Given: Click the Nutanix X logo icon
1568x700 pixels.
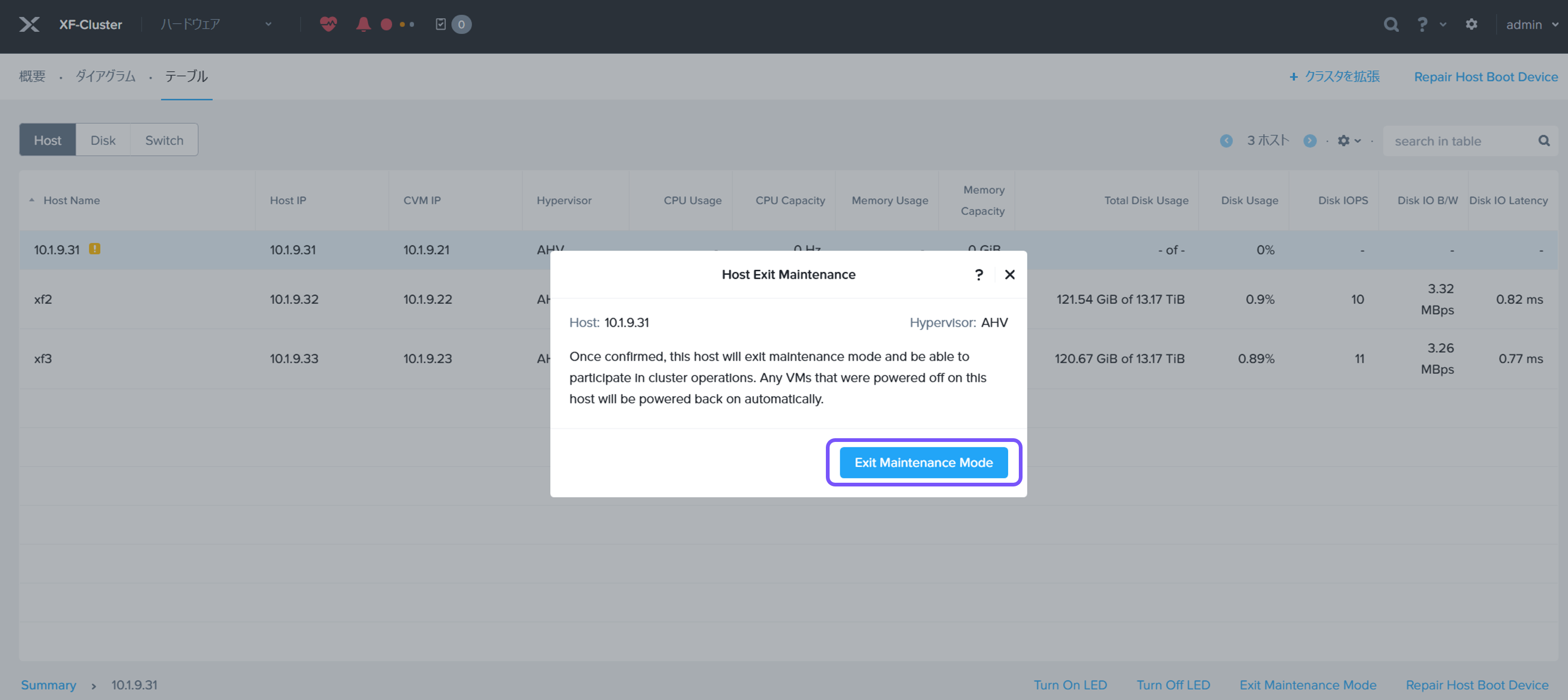Looking at the screenshot, I should (x=29, y=24).
